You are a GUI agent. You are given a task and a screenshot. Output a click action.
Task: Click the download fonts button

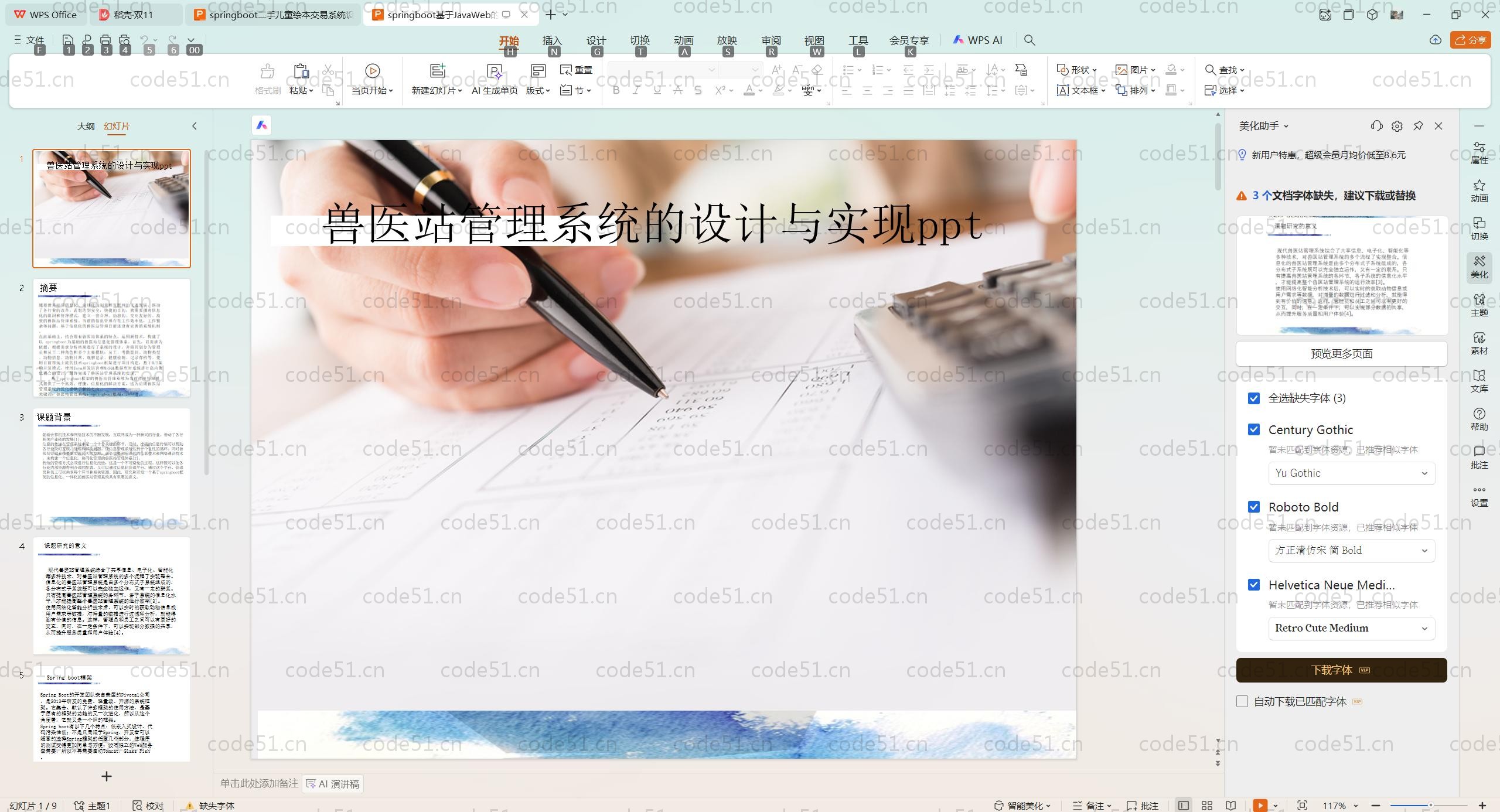(1341, 670)
